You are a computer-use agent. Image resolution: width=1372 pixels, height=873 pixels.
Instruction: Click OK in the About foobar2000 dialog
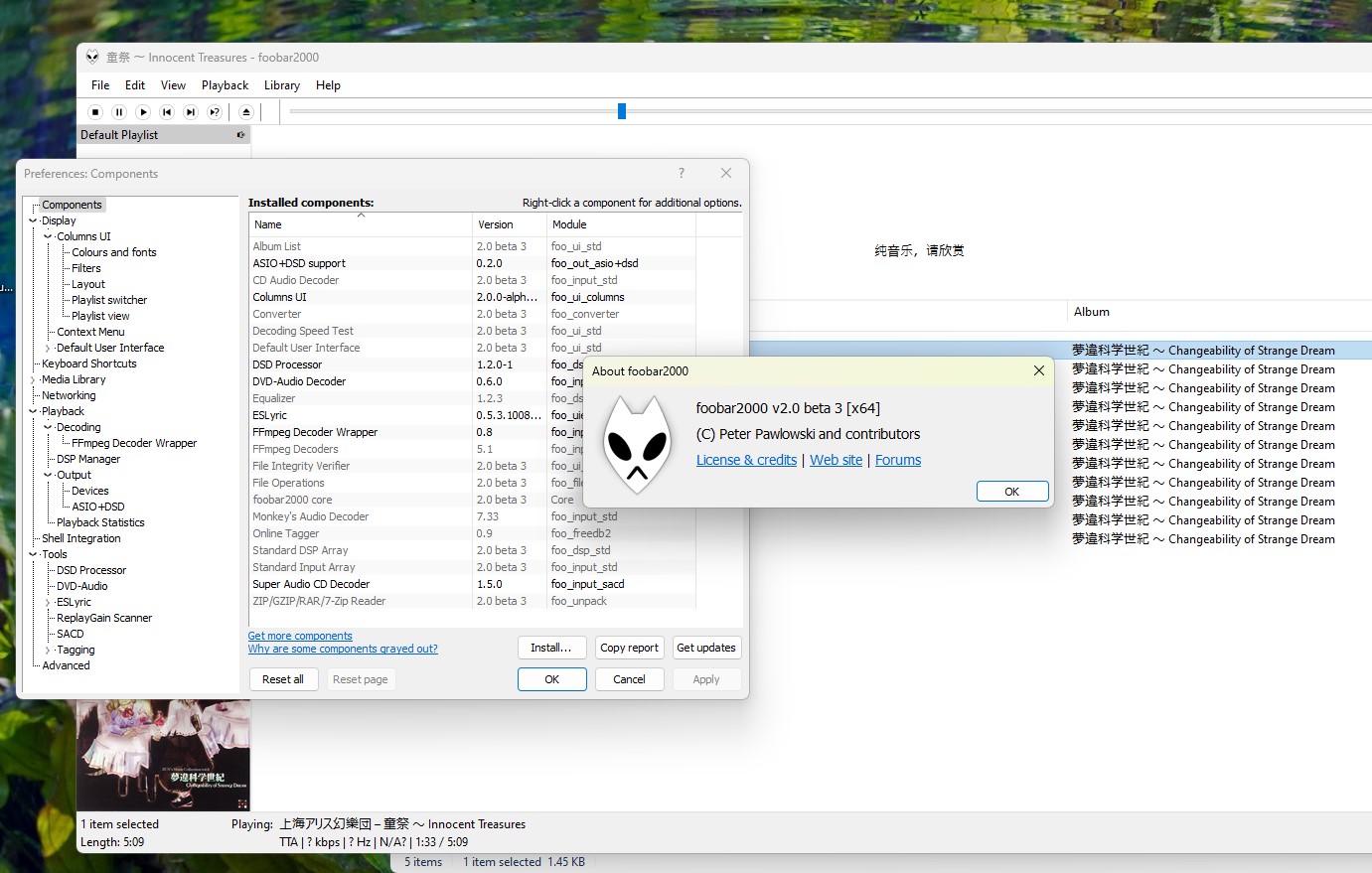coord(1012,492)
